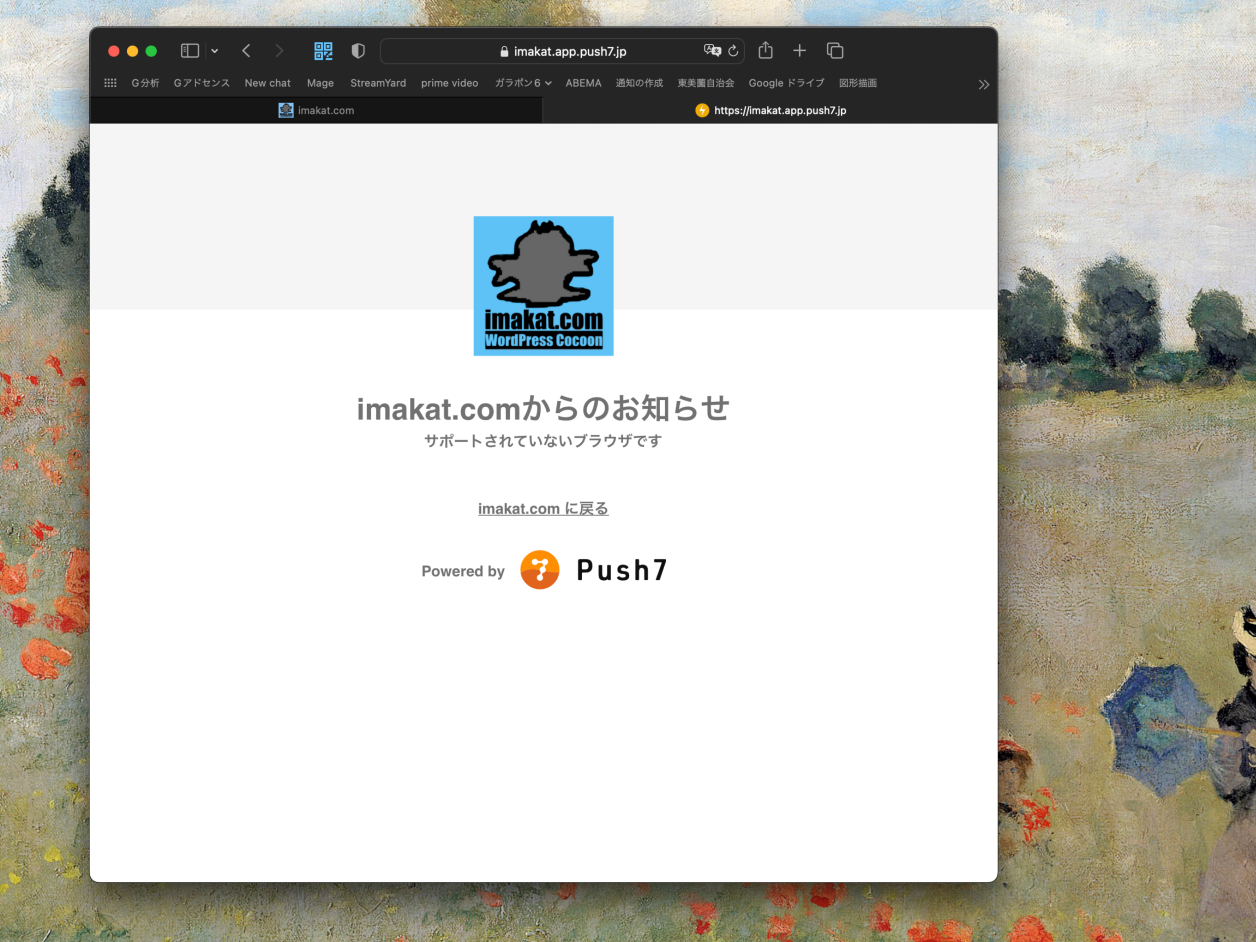Toggle the Safari sidebar
The height and width of the screenshot is (942, 1256).
click(189, 51)
